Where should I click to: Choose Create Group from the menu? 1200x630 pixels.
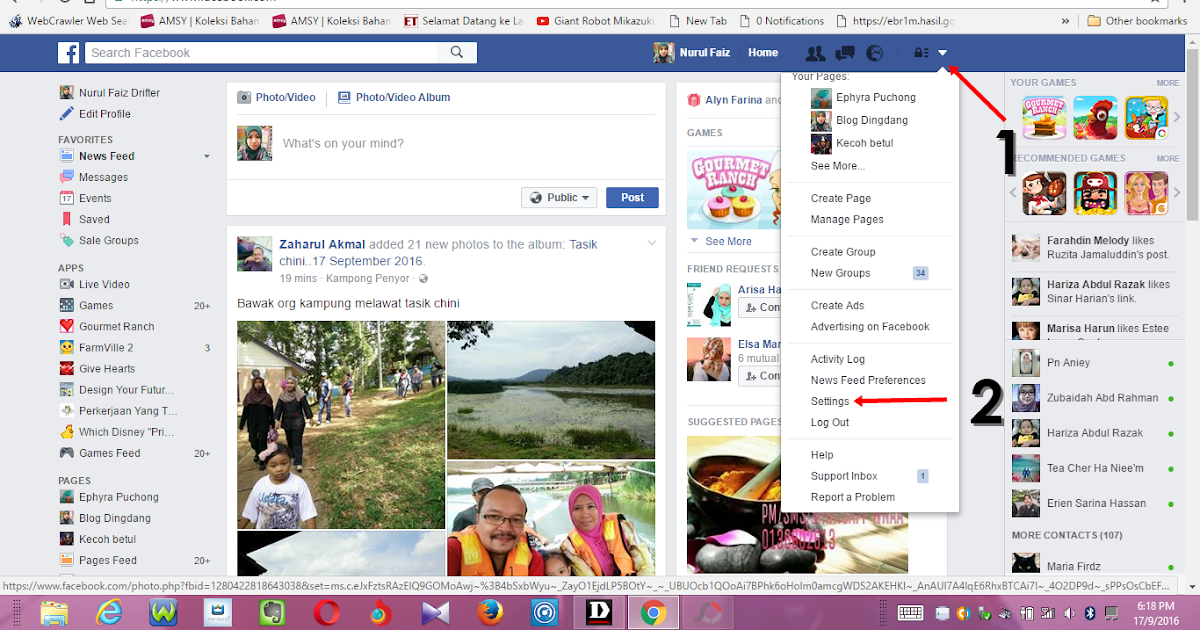[843, 252]
